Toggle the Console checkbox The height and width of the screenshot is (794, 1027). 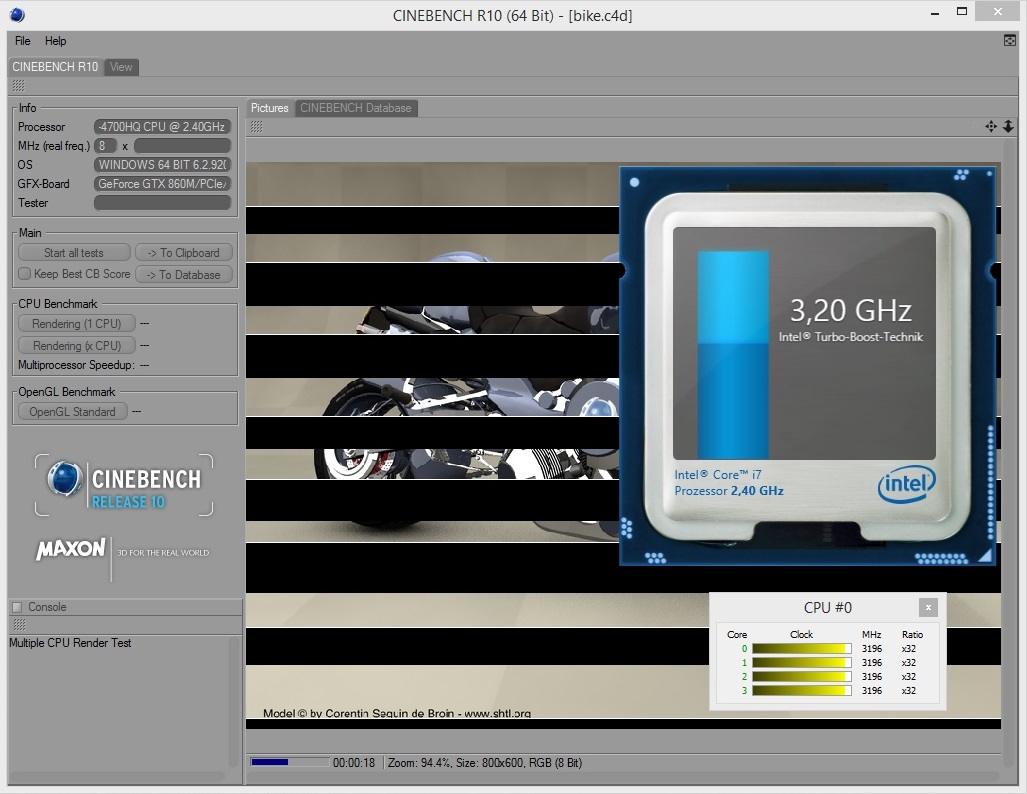click(x=18, y=607)
